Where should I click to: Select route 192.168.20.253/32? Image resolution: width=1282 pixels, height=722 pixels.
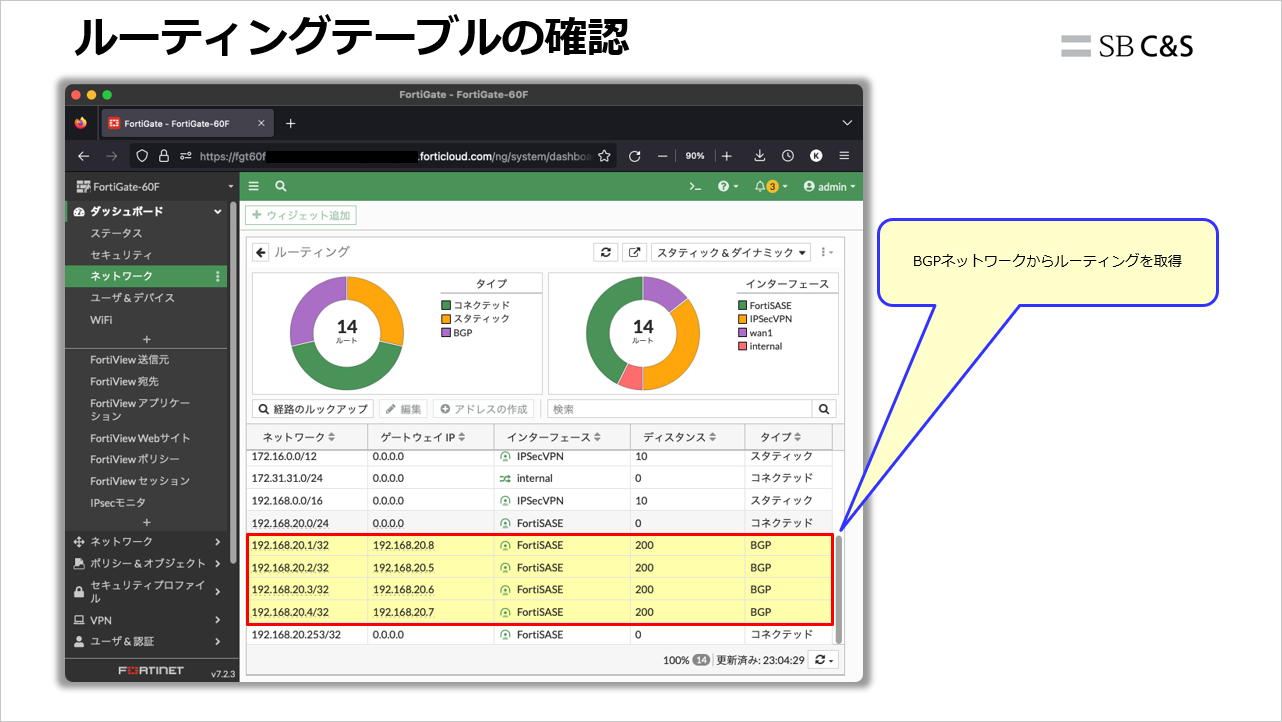pyautogui.click(x=539, y=635)
